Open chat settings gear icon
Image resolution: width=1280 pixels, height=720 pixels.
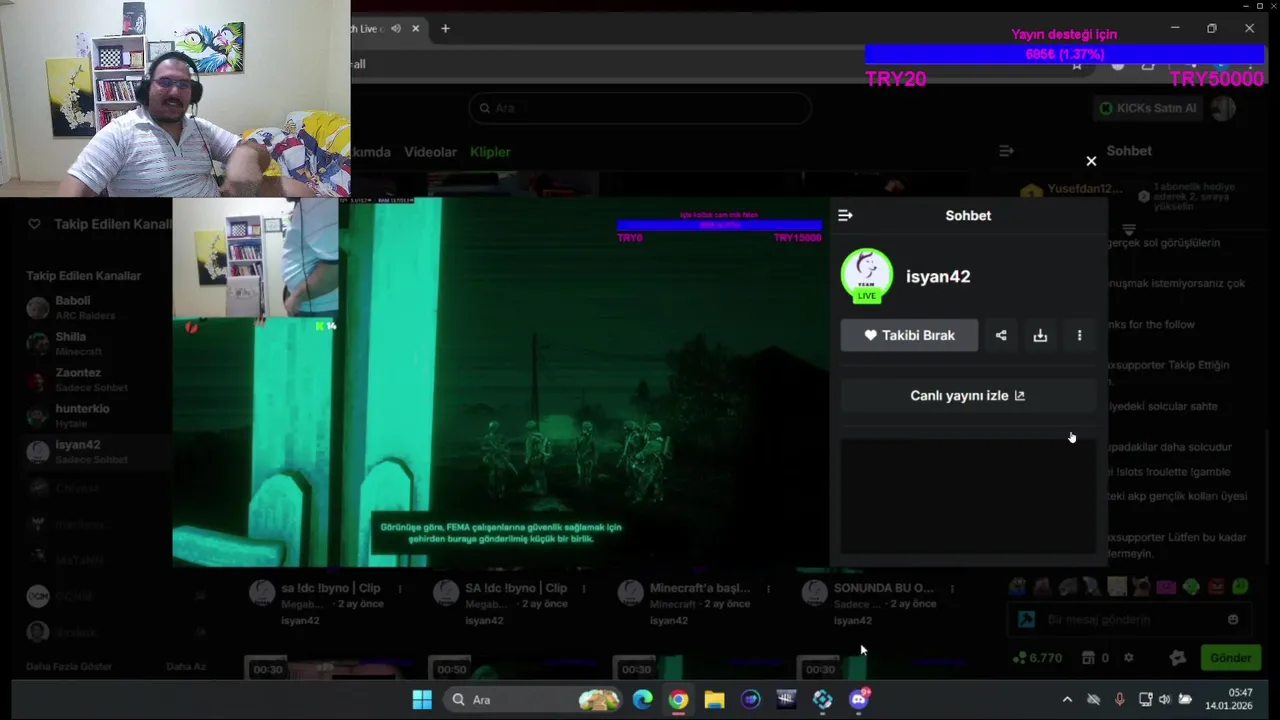(x=1129, y=658)
